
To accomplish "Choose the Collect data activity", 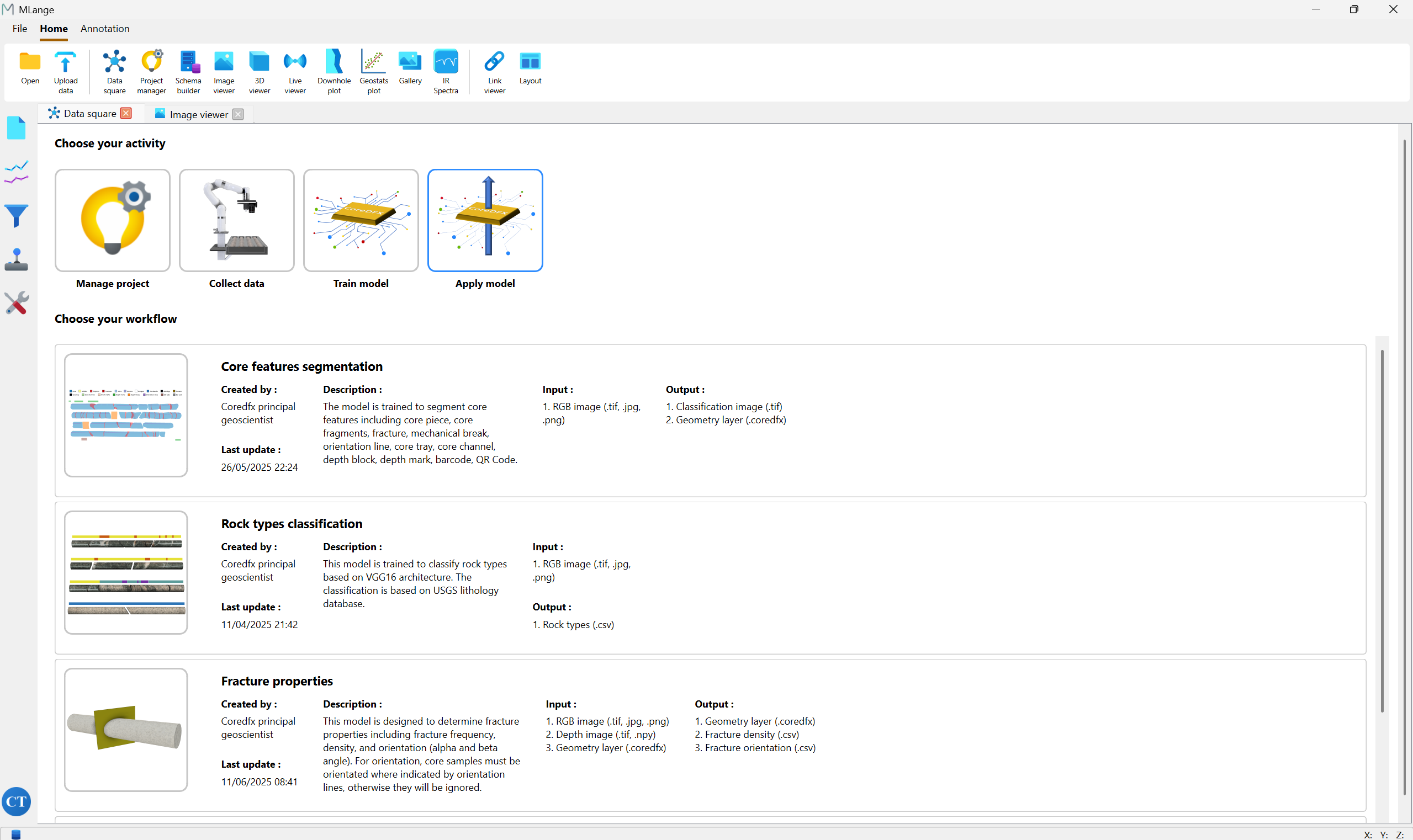I will [237, 221].
